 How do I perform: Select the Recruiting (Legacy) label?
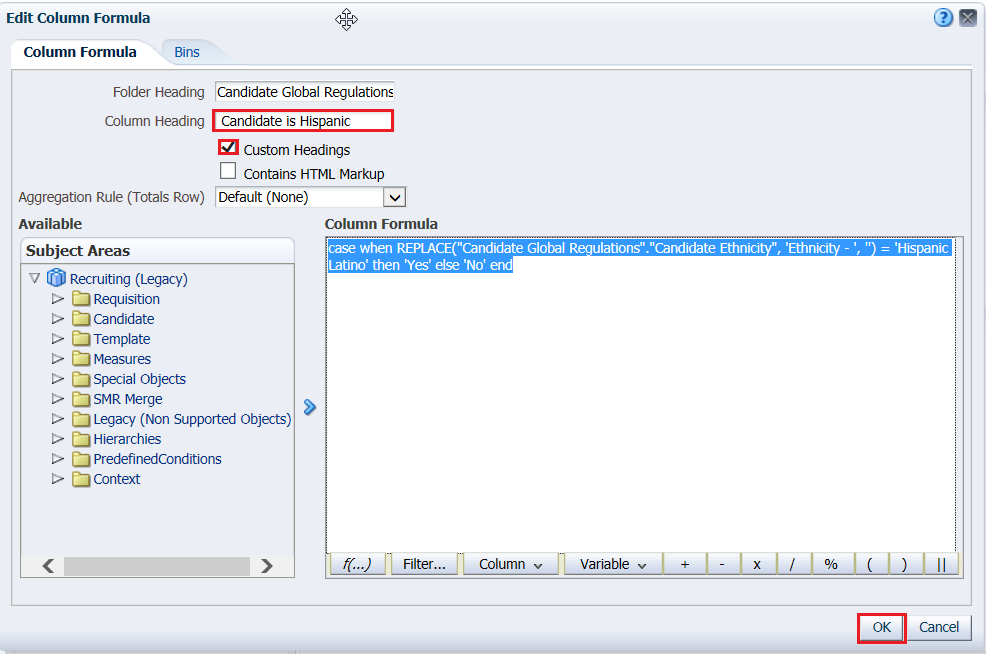tap(128, 279)
